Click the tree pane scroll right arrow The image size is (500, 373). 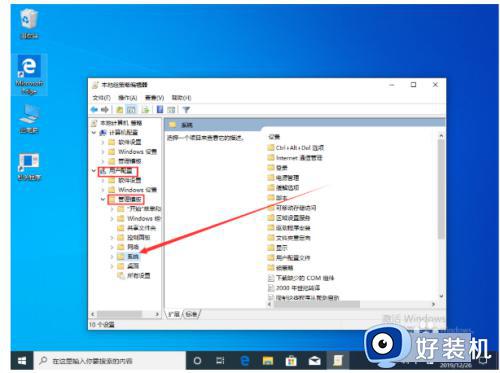(x=157, y=314)
